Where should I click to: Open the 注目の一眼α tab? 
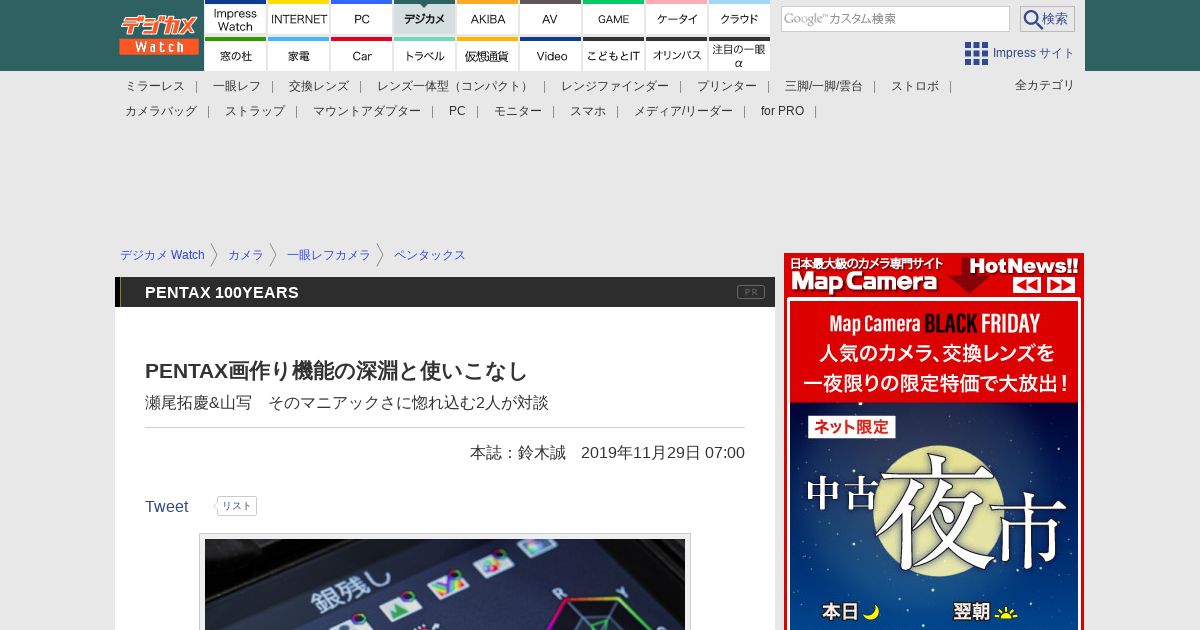pos(739,55)
